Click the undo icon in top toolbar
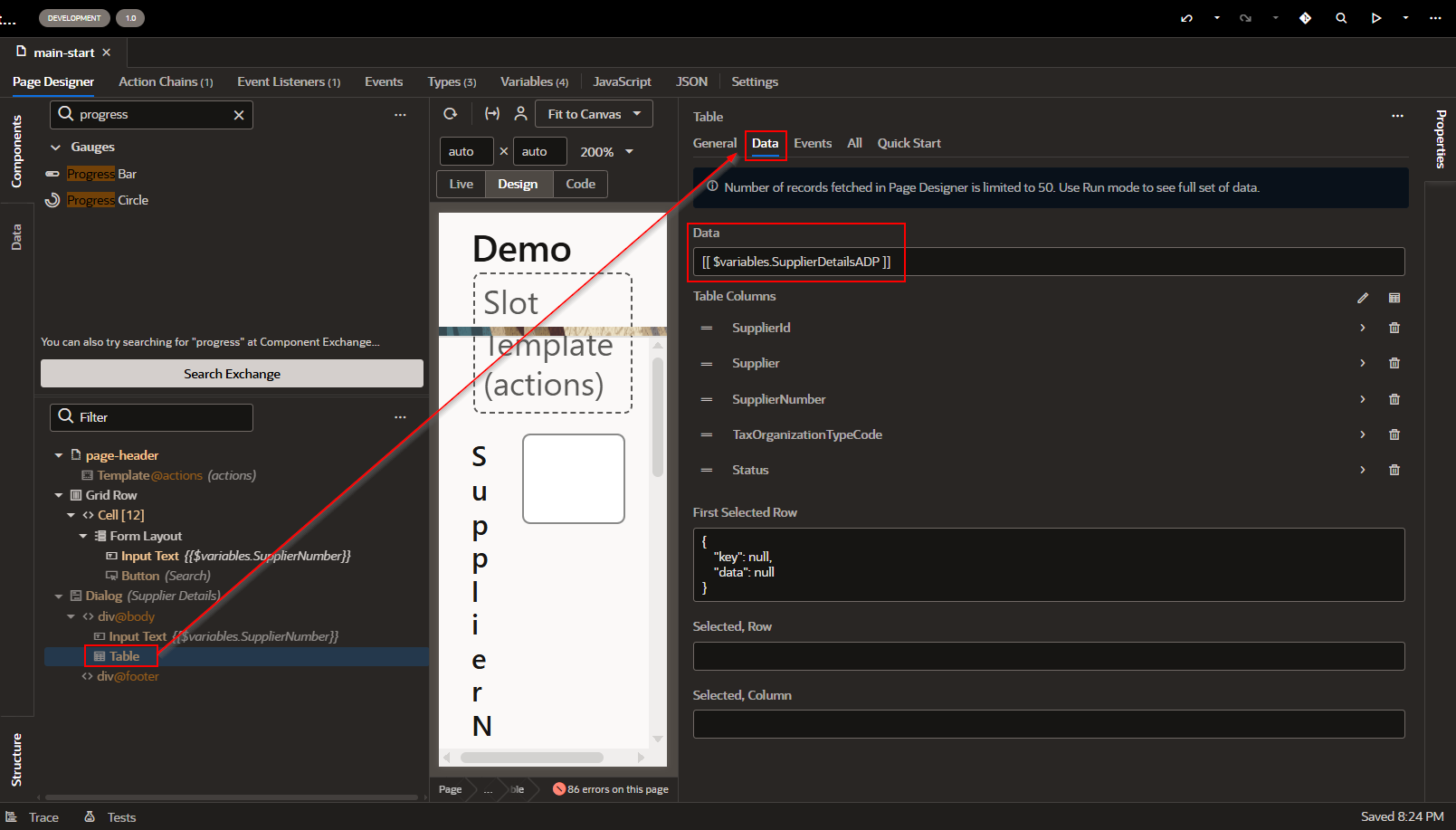The width and height of the screenshot is (1456, 830). [1186, 18]
